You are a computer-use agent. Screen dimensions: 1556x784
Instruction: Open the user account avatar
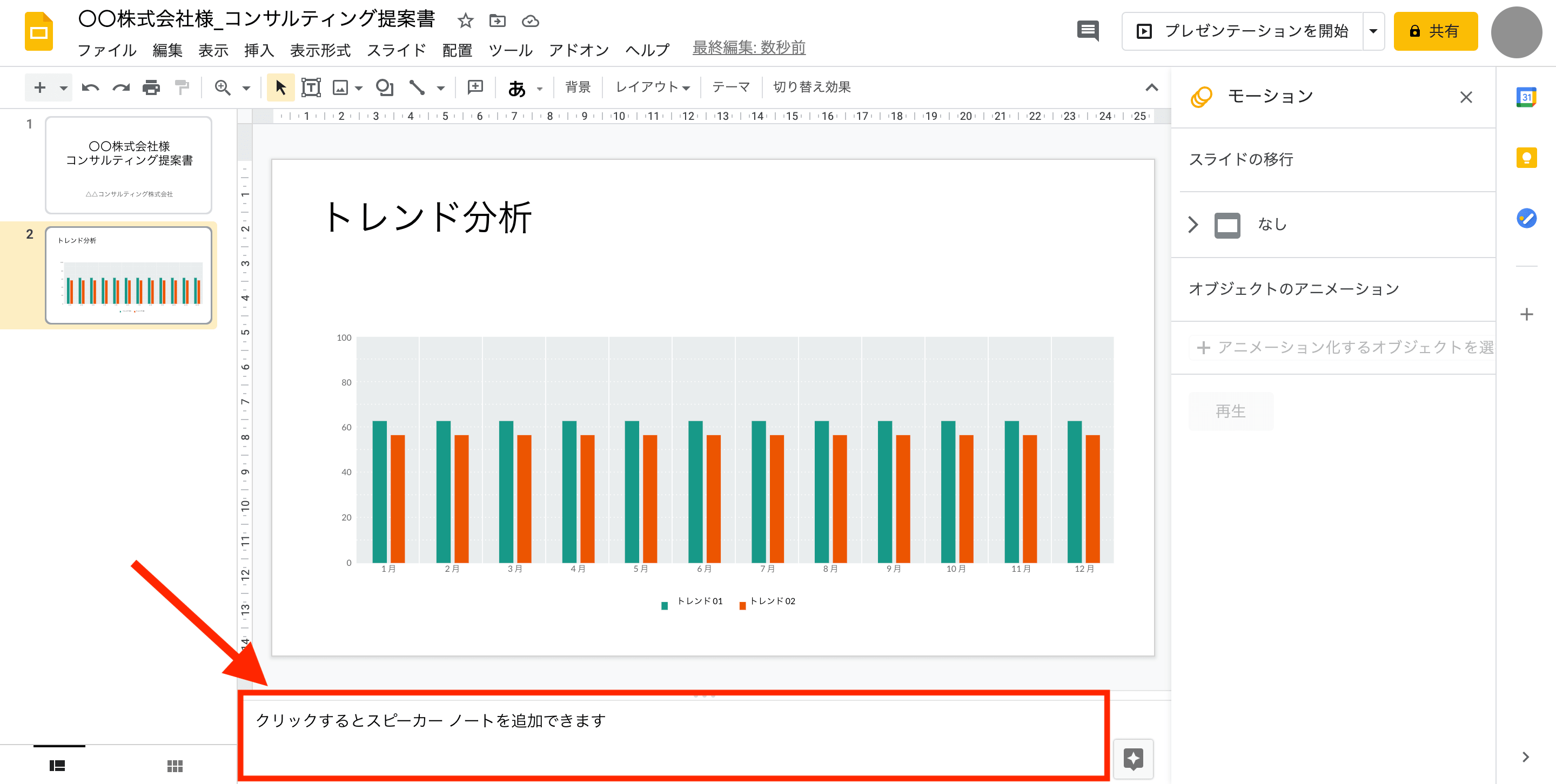[x=1516, y=32]
